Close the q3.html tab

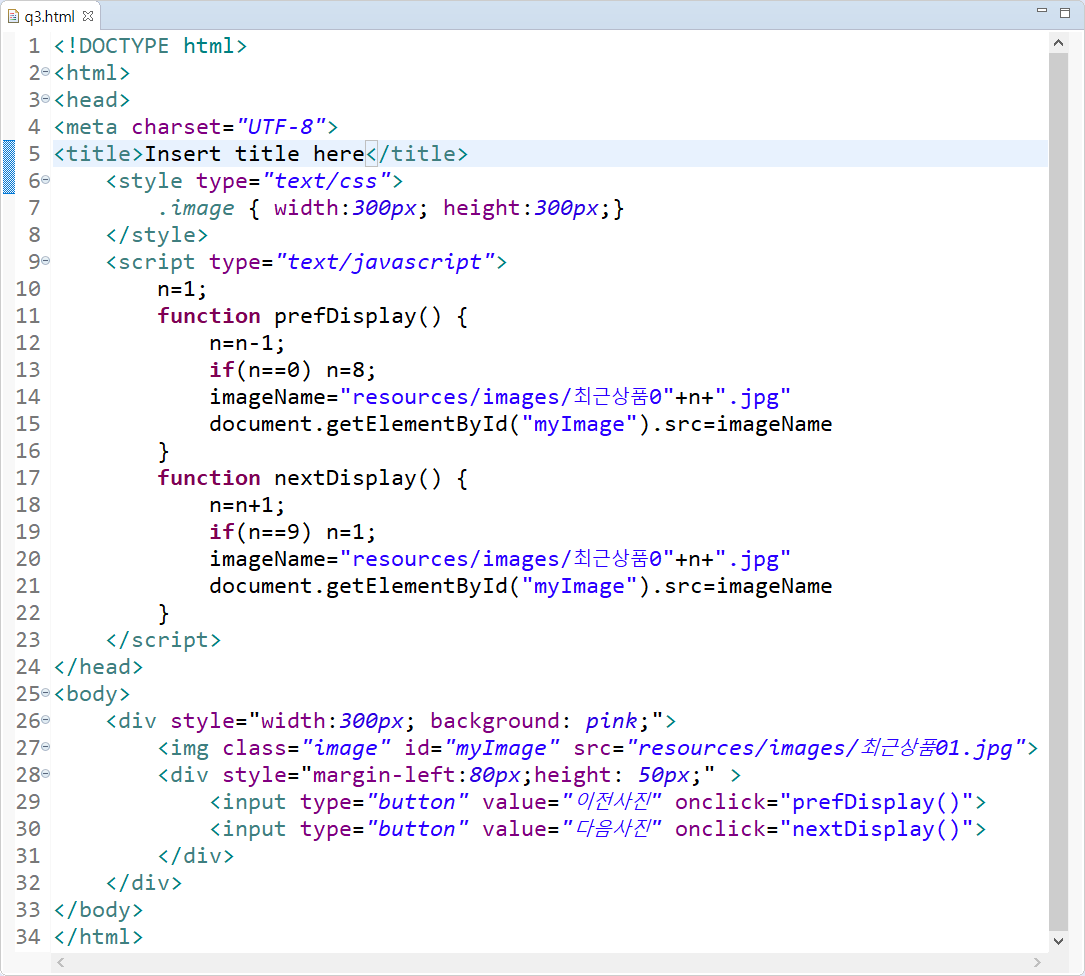88,15
